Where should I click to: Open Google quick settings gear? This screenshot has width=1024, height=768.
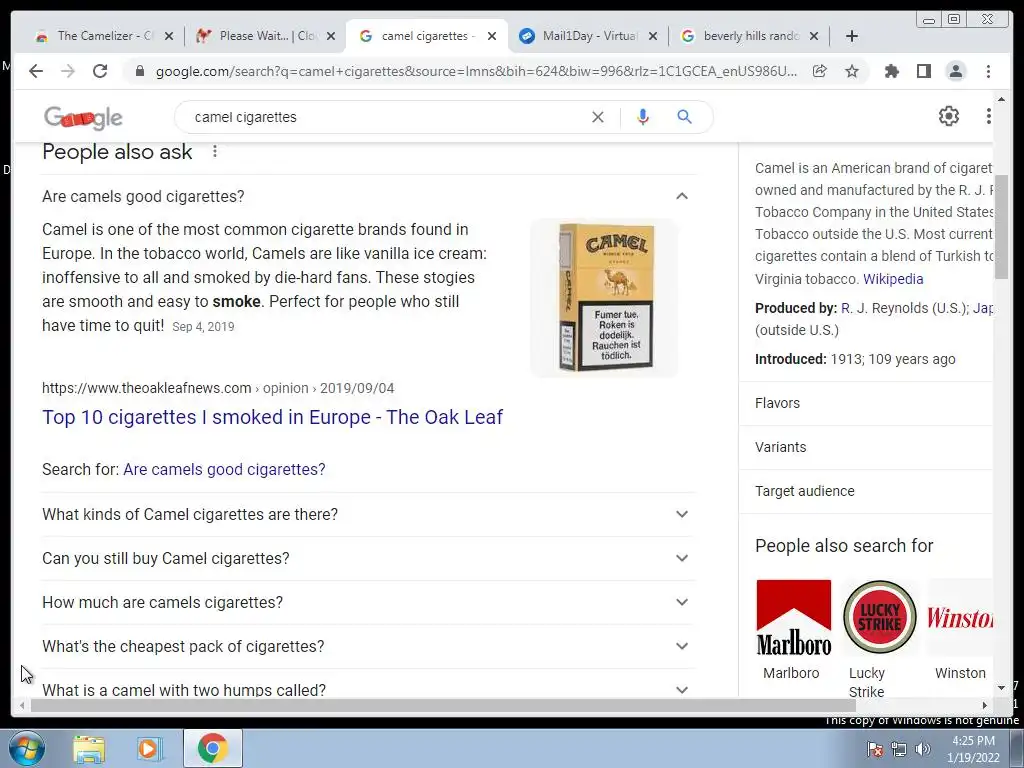click(x=948, y=116)
